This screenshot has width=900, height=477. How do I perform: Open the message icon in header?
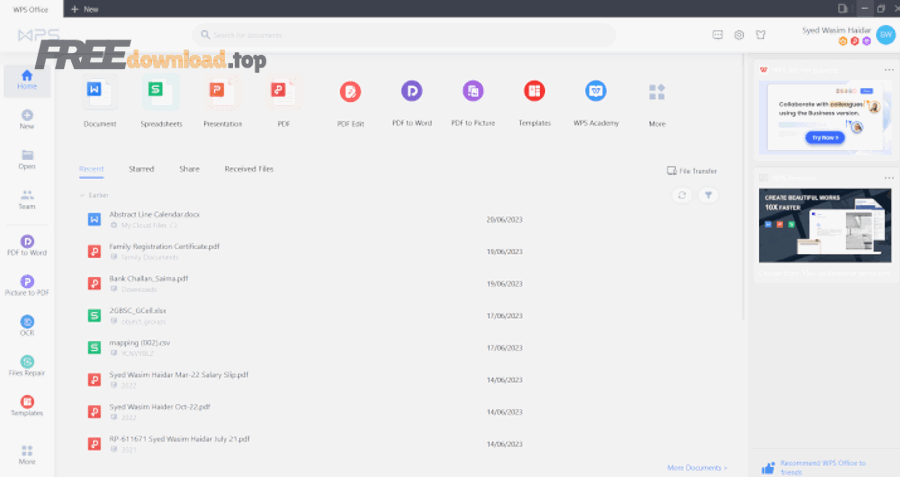717,35
